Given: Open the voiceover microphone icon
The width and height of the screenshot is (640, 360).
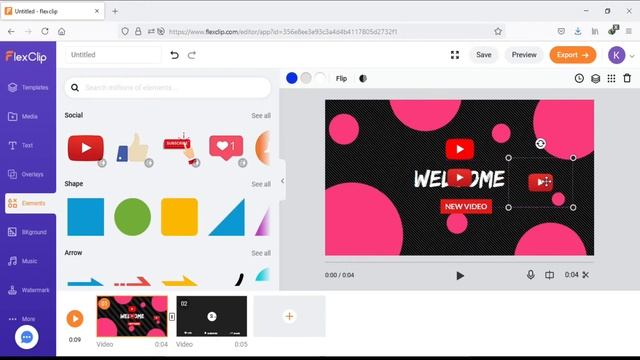Looking at the screenshot, I should point(530,275).
